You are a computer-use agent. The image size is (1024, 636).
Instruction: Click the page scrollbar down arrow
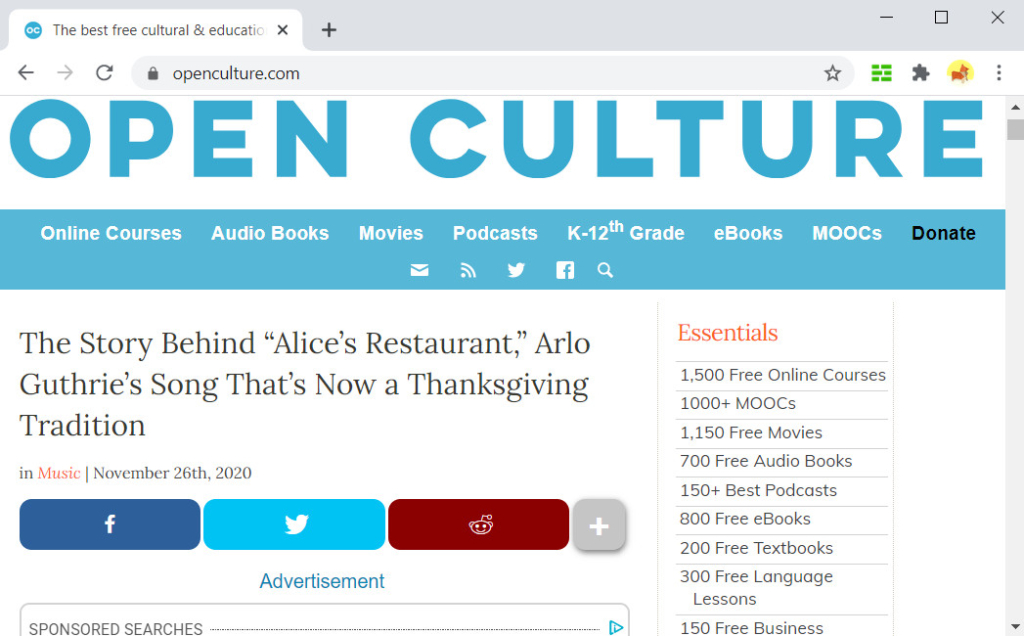pos(1015,627)
